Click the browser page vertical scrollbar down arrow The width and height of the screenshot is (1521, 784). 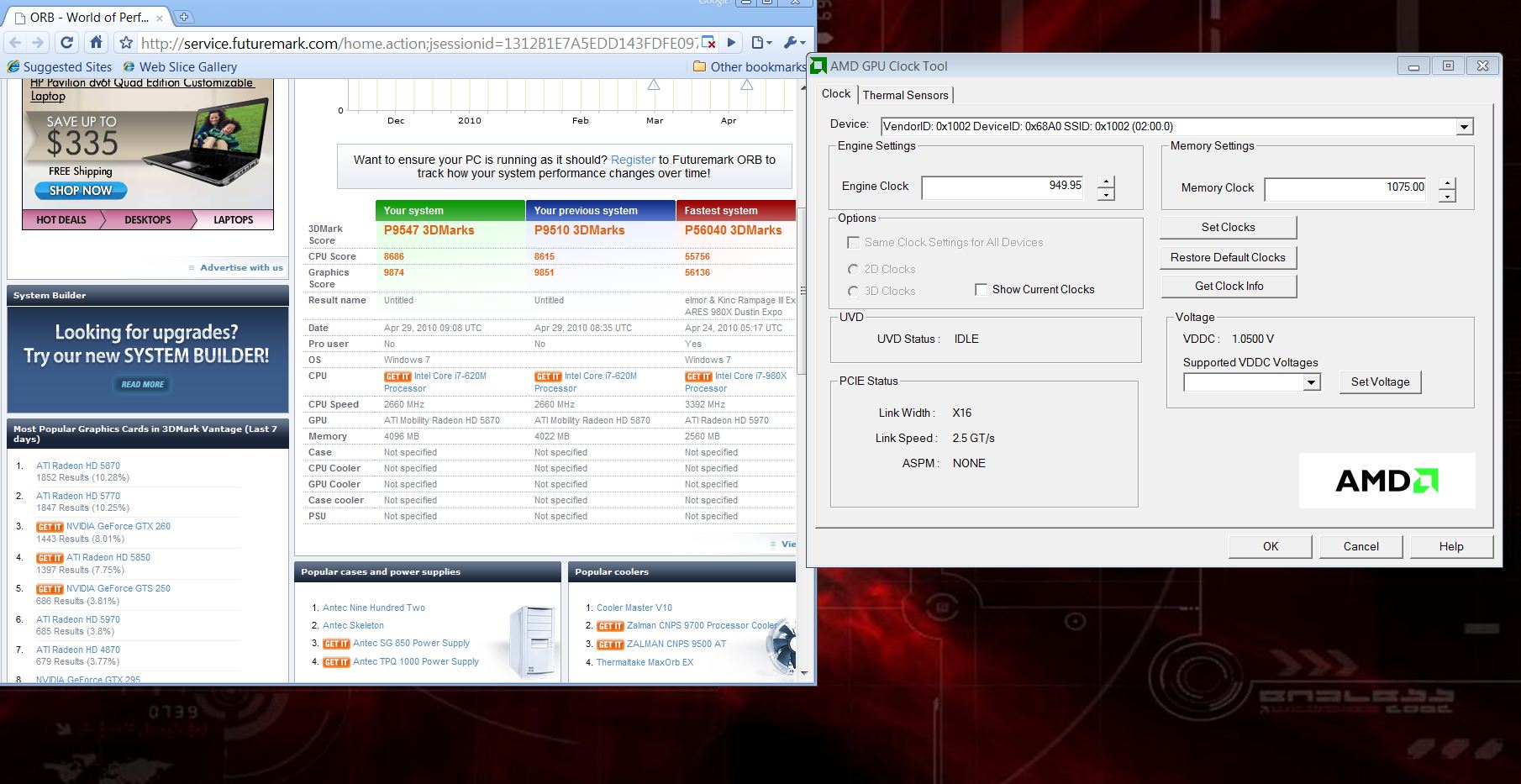point(804,673)
